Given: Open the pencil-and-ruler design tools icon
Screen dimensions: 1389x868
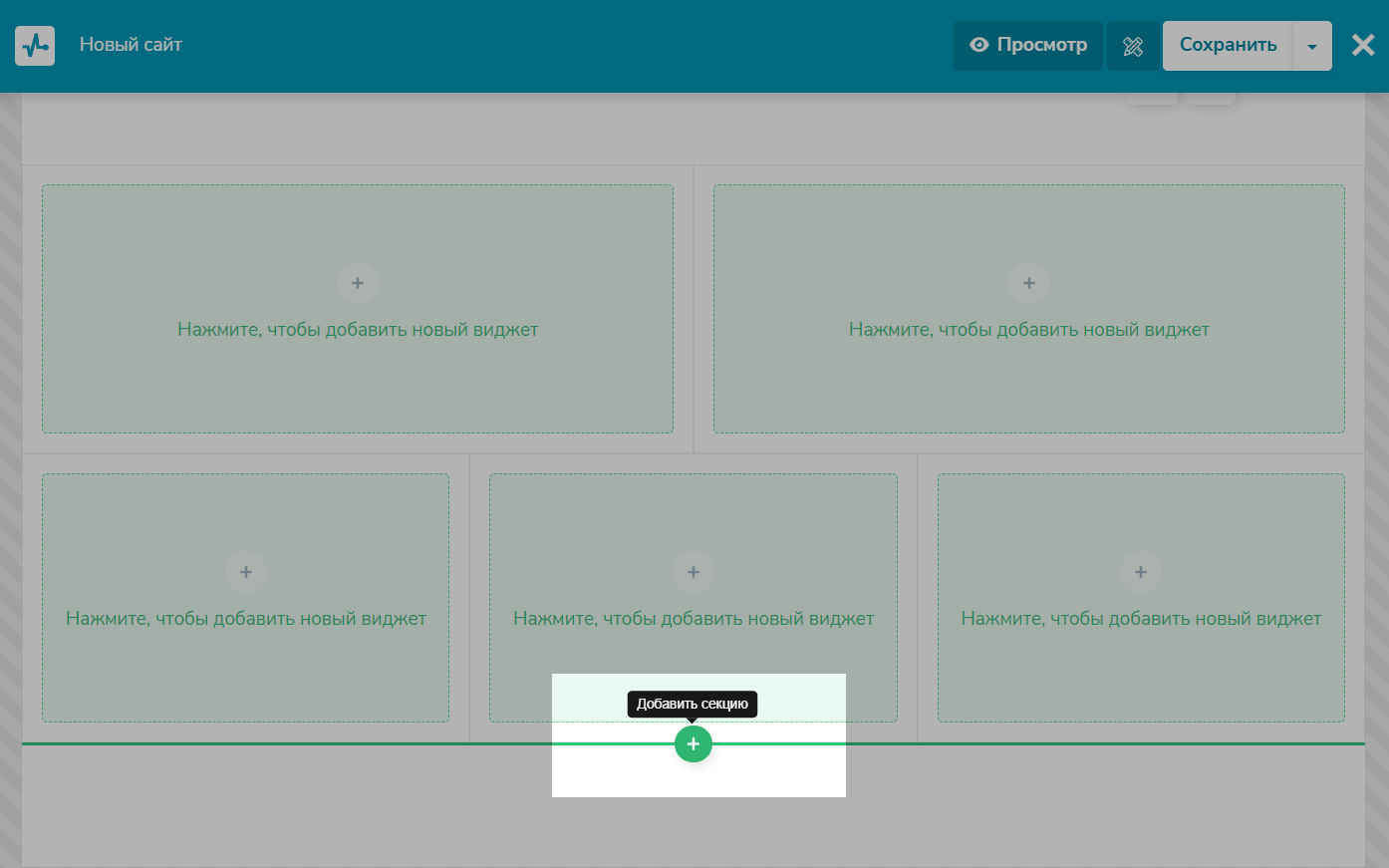Looking at the screenshot, I should (x=1133, y=46).
